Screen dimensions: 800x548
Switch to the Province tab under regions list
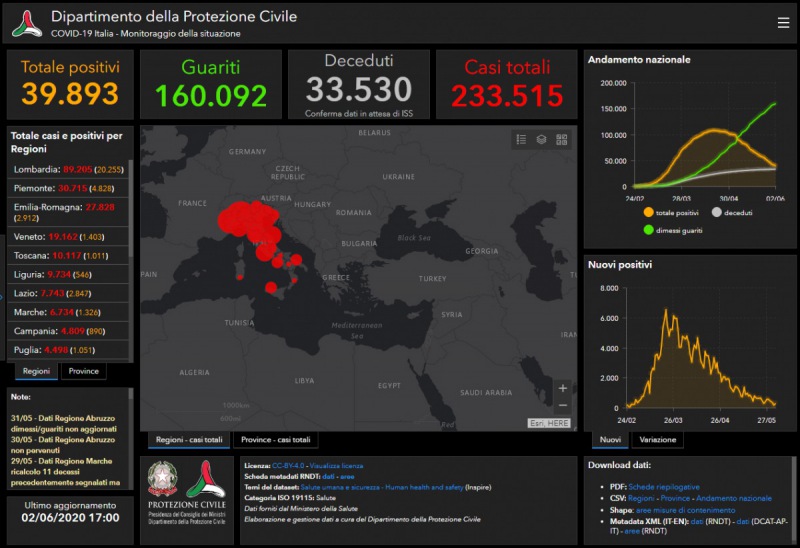[x=84, y=371]
